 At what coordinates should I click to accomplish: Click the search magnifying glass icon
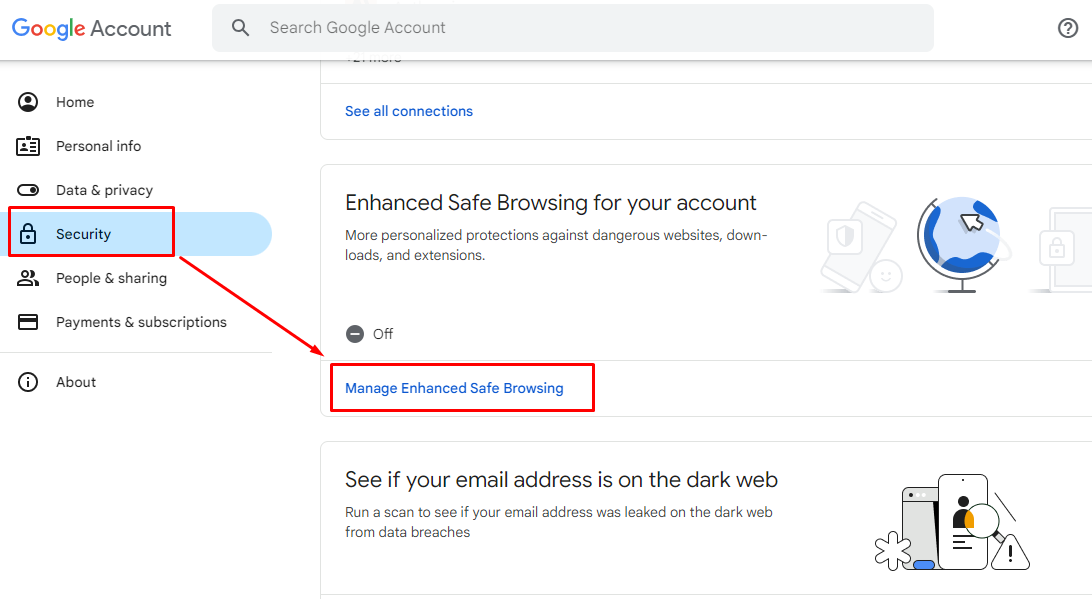[x=240, y=27]
